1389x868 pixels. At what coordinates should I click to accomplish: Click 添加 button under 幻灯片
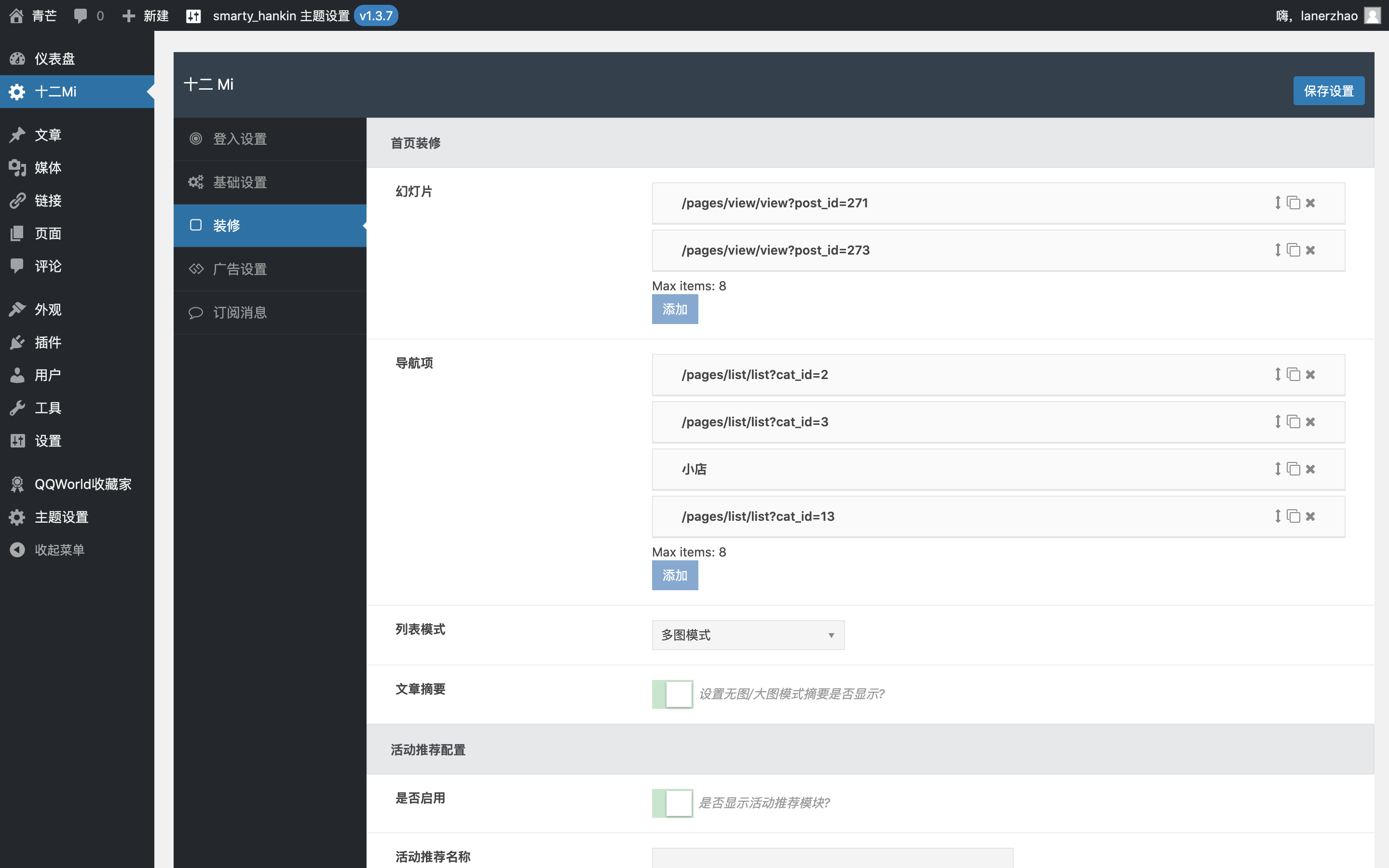coord(675,310)
